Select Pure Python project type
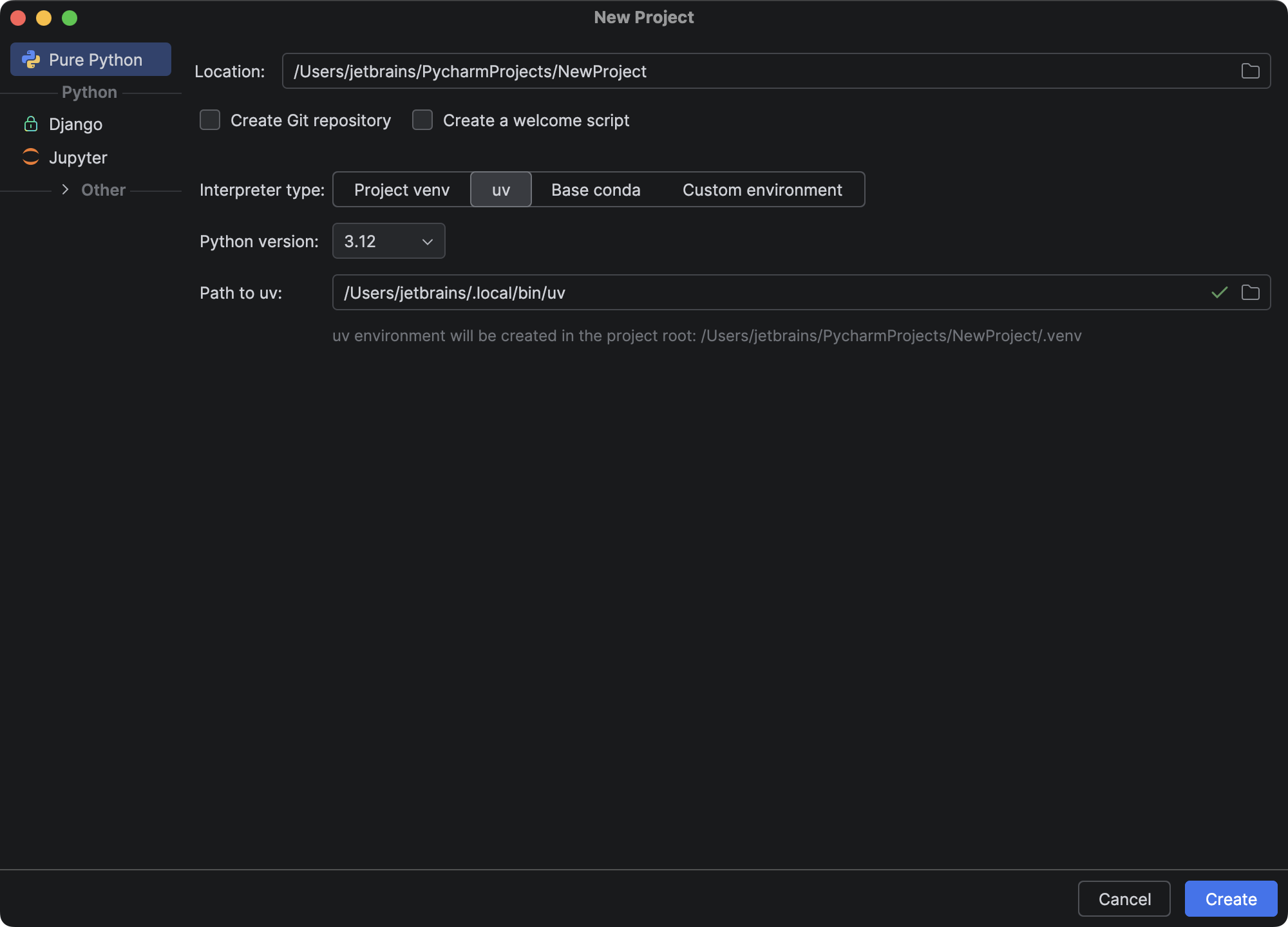The width and height of the screenshot is (1288, 927). (x=96, y=59)
